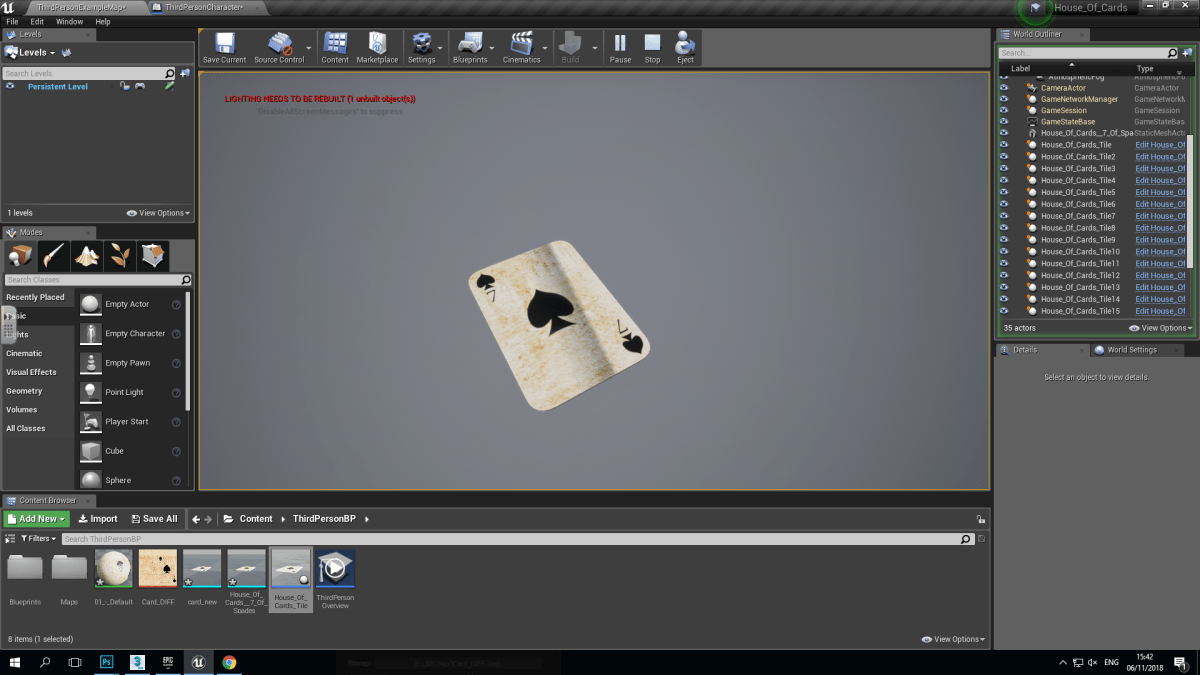This screenshot has height=675, width=1200.
Task: Stop the play session
Action: point(652,47)
